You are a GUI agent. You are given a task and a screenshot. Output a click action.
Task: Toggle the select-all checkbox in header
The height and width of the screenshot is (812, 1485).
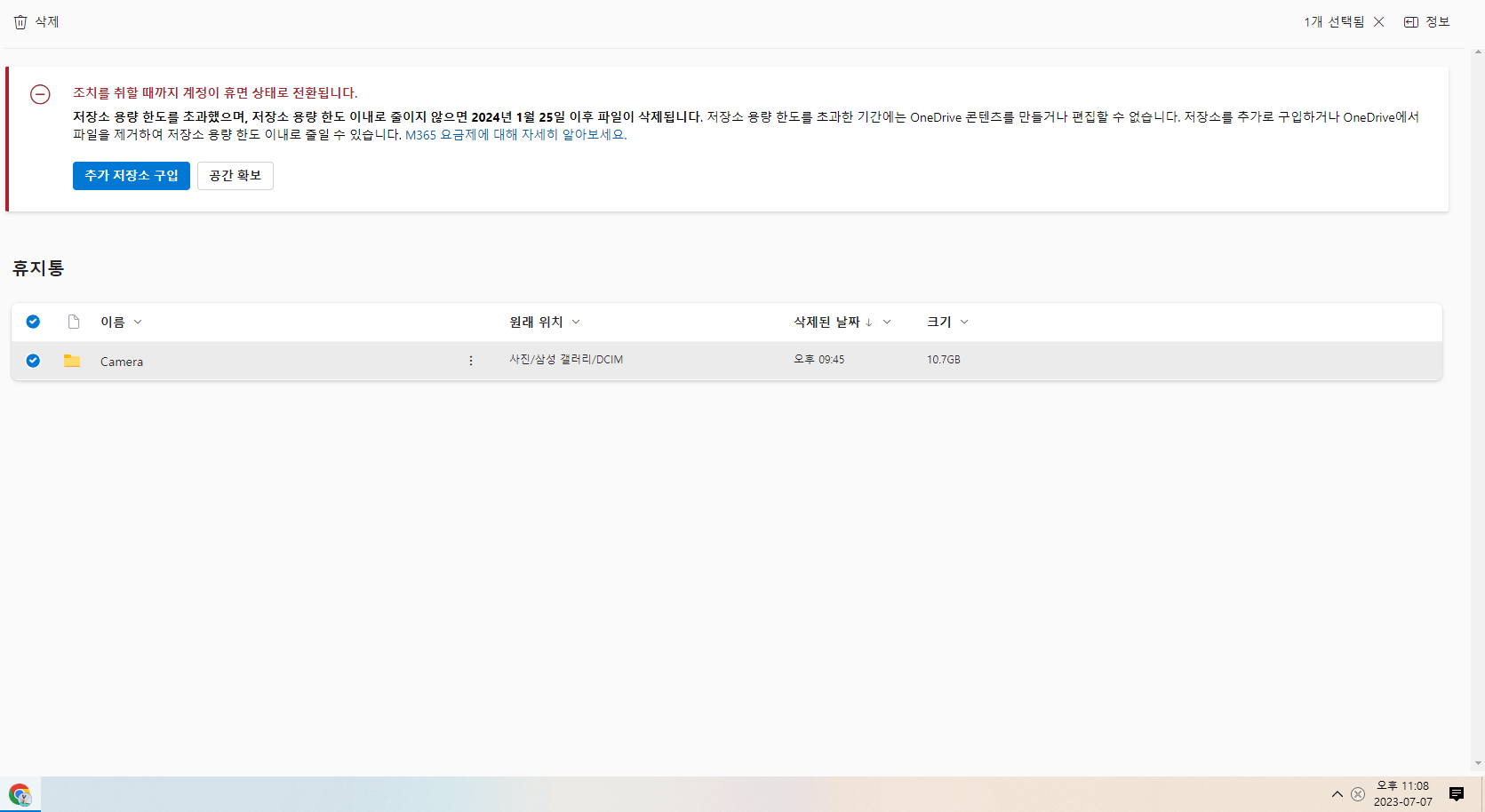coord(33,322)
